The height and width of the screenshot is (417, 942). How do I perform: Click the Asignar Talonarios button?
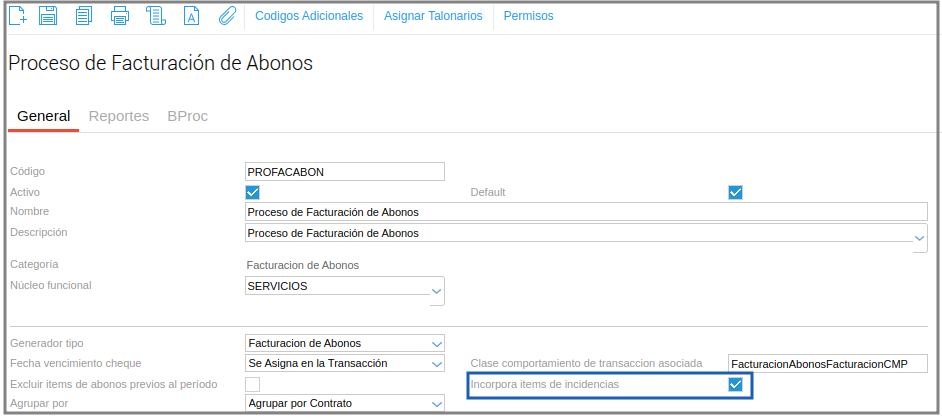pyautogui.click(x=433, y=16)
